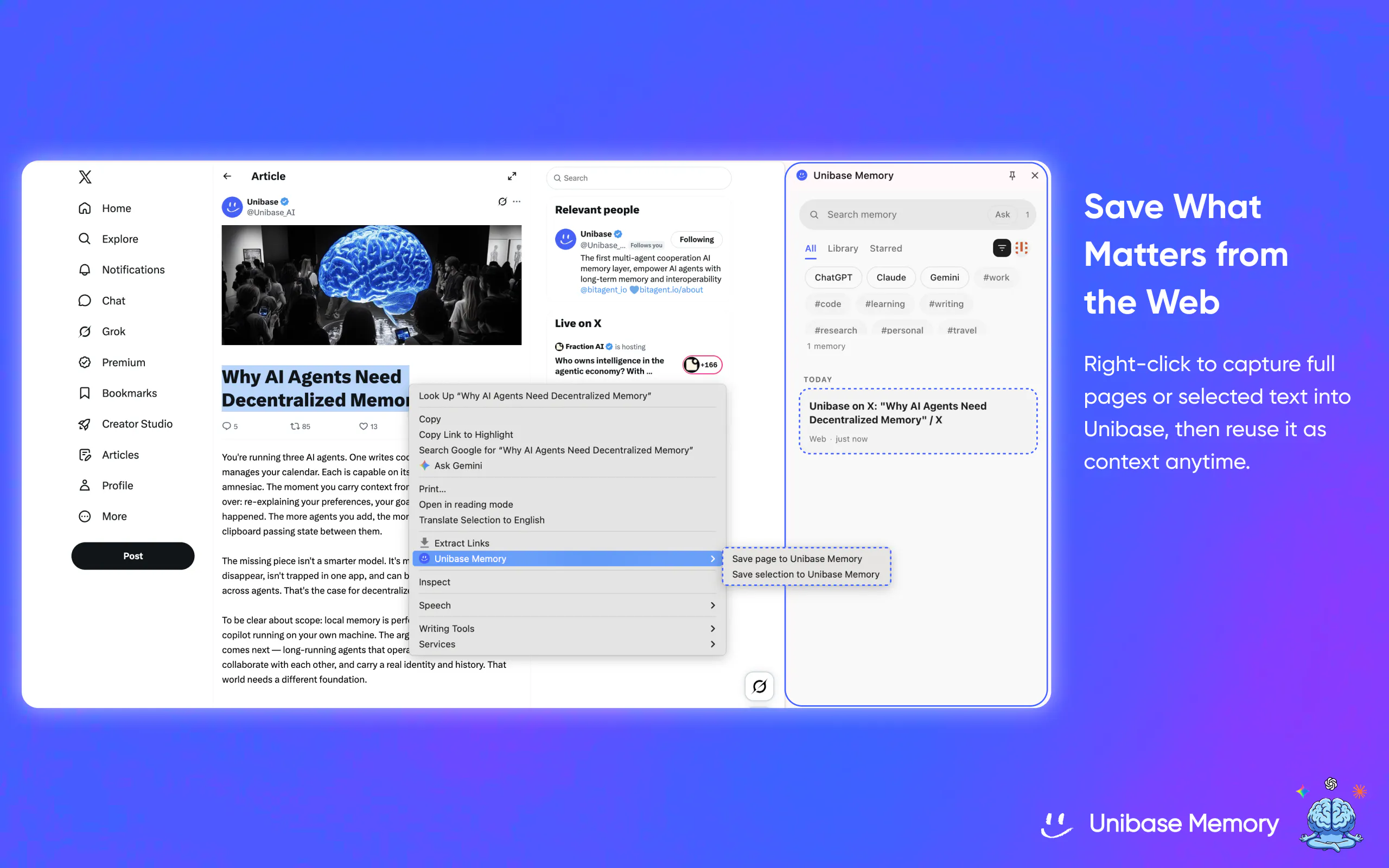Open the More menu in X sidebar
The image size is (1389, 868).
coord(102,516)
